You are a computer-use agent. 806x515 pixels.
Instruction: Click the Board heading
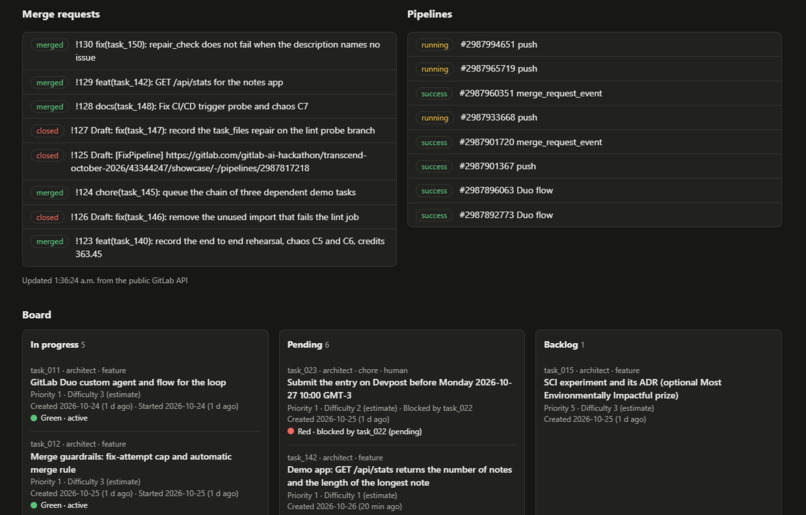(x=36, y=315)
